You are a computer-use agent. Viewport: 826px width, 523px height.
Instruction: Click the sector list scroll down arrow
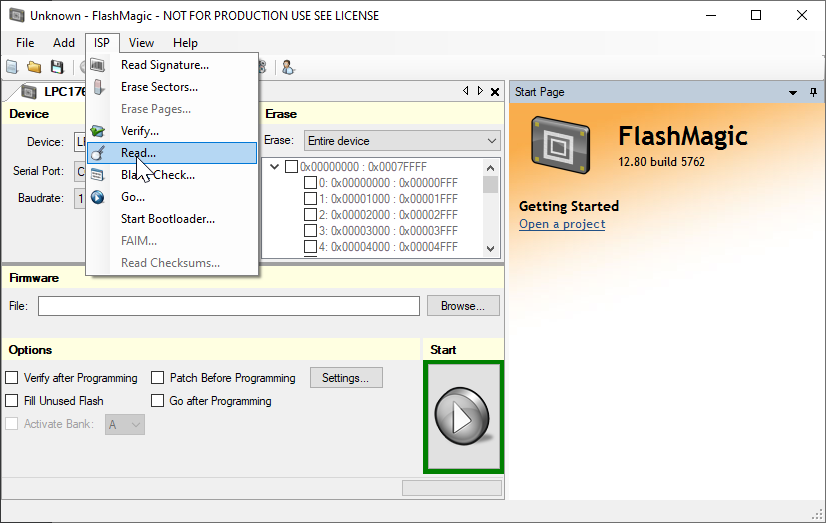(x=490, y=249)
